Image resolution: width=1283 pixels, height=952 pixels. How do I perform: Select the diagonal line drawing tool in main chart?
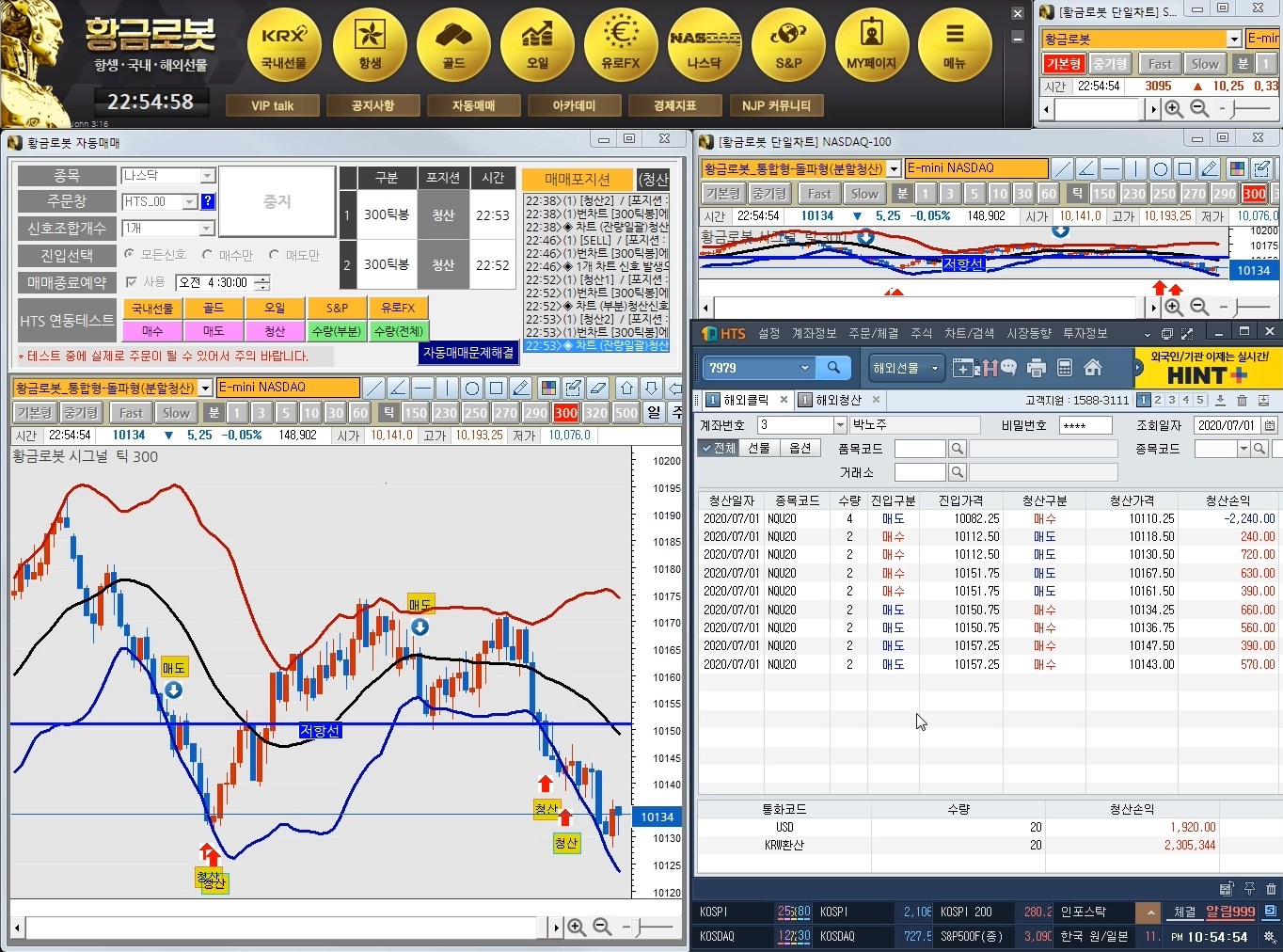click(373, 388)
